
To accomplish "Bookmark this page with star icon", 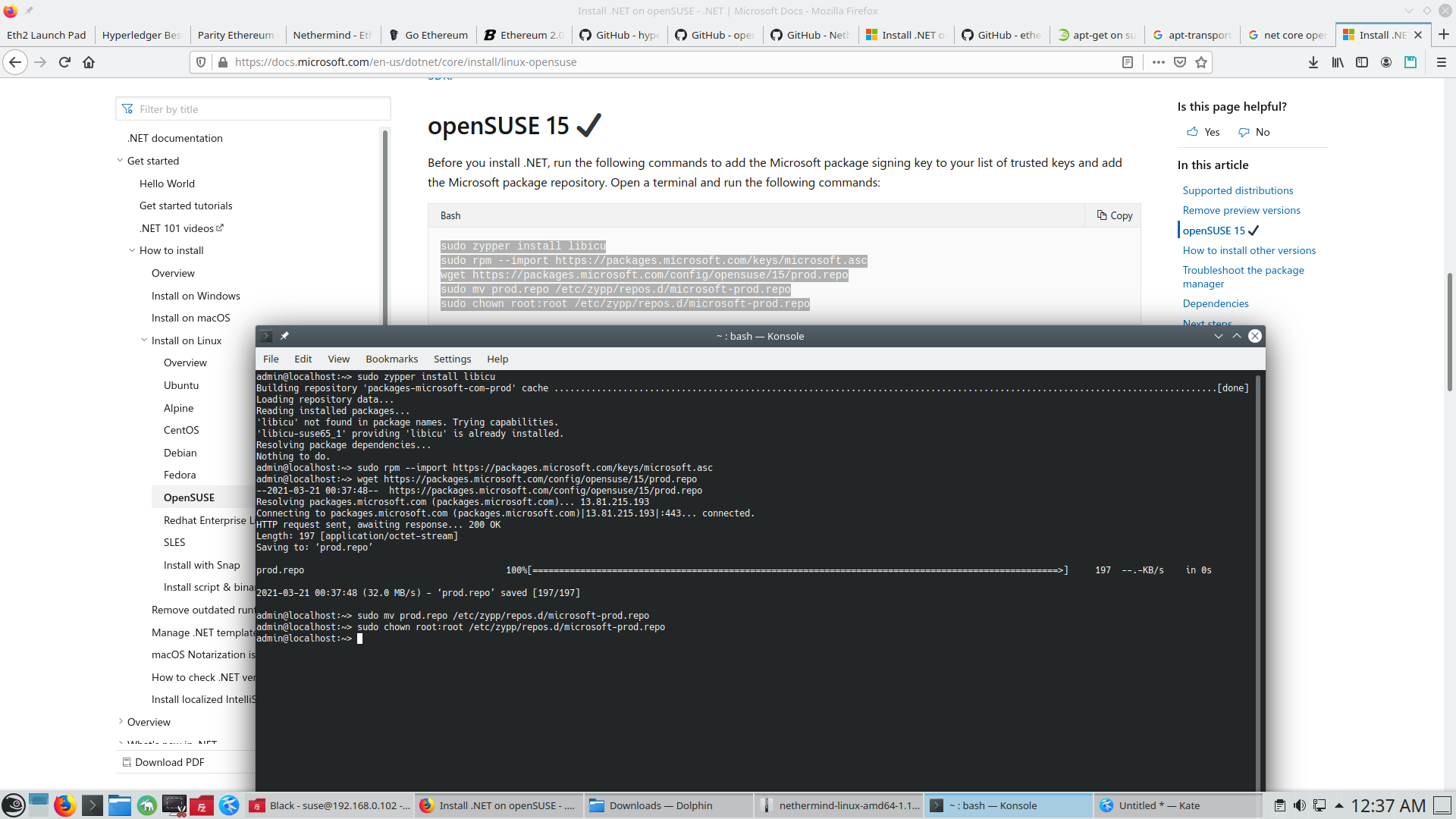I will (x=1201, y=62).
